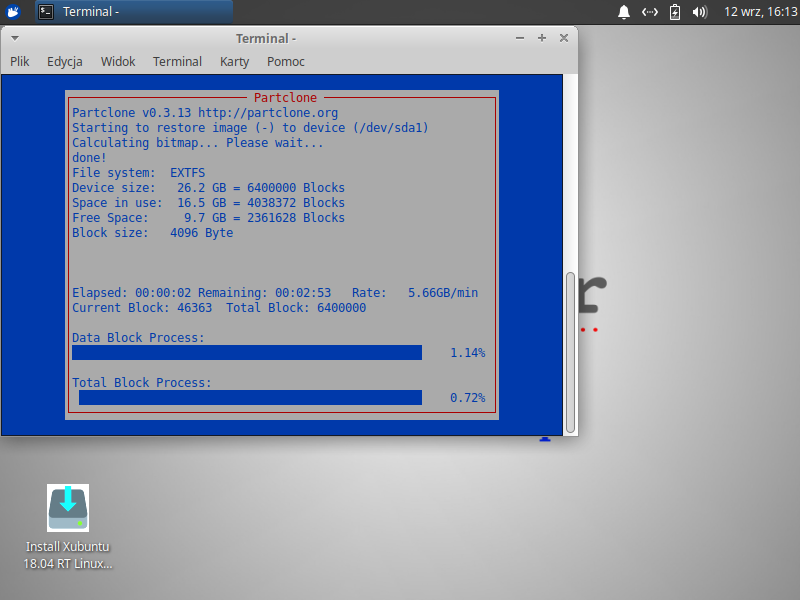Open the Plik menu
Viewport: 800px width, 600px height.
pos(20,61)
